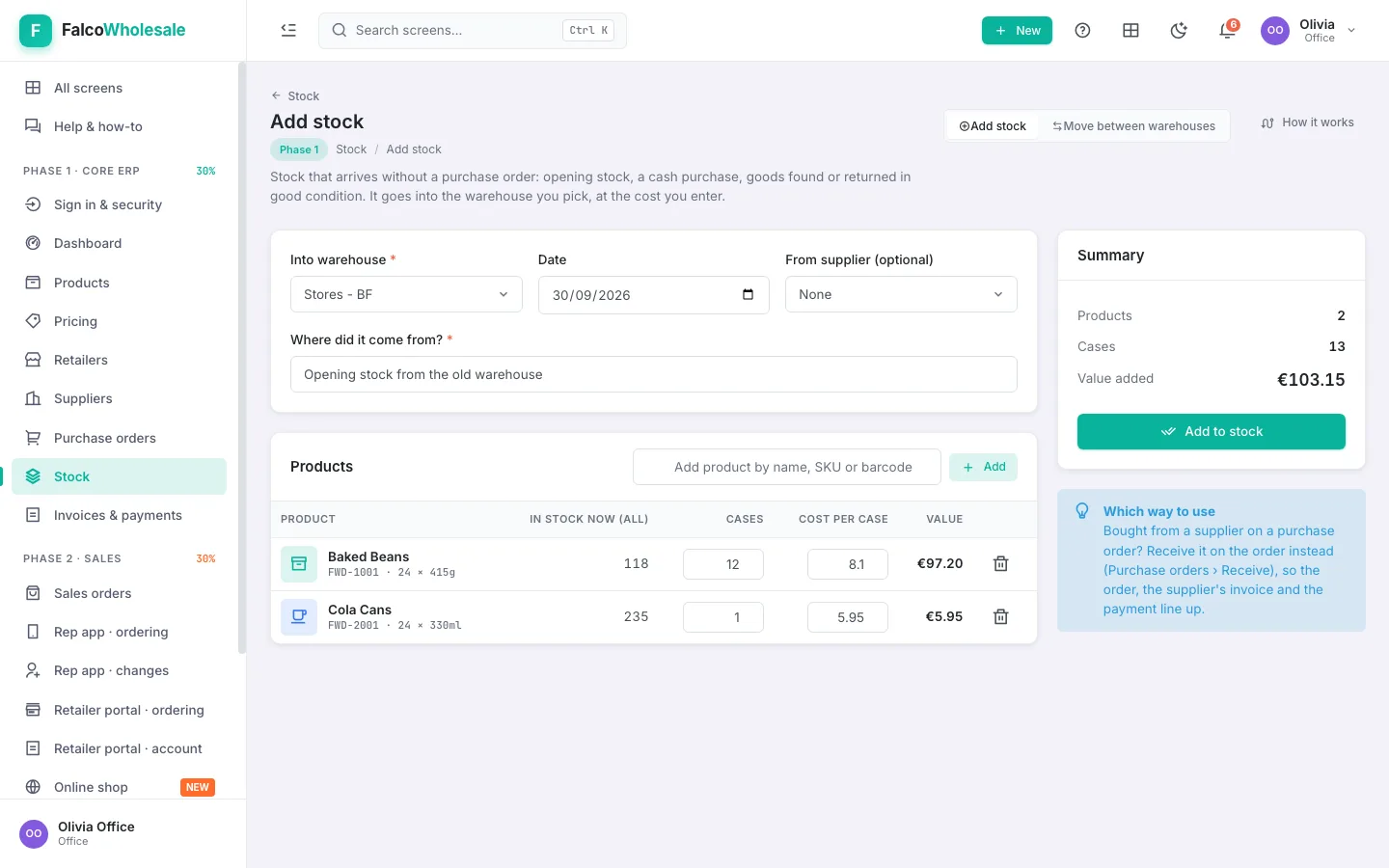Switch to Move between warehouses tab
This screenshot has height=868, width=1389.
point(1133,126)
